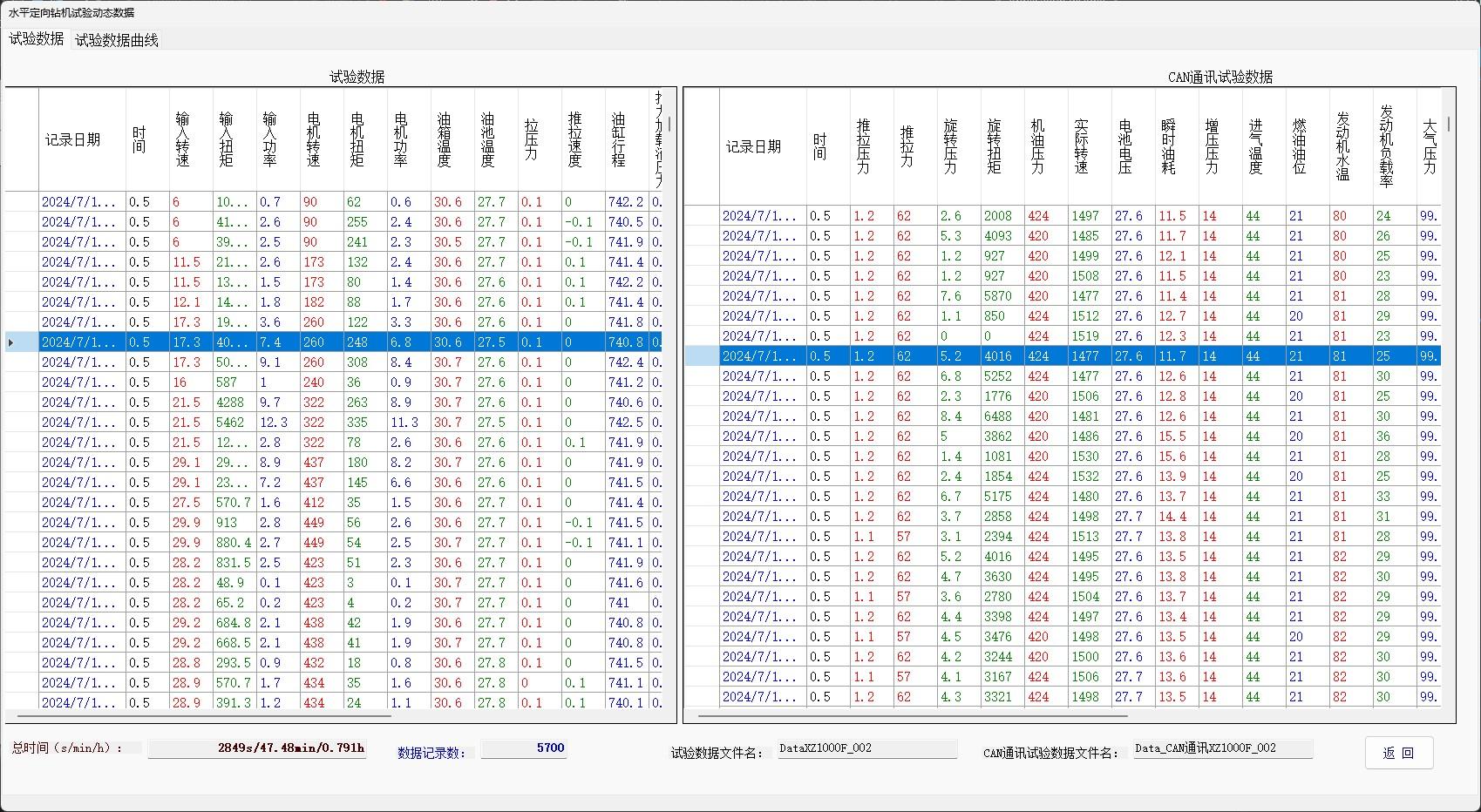Select the 实际转速 column header
Viewport: 1481px width, 812px height.
coord(1090,146)
